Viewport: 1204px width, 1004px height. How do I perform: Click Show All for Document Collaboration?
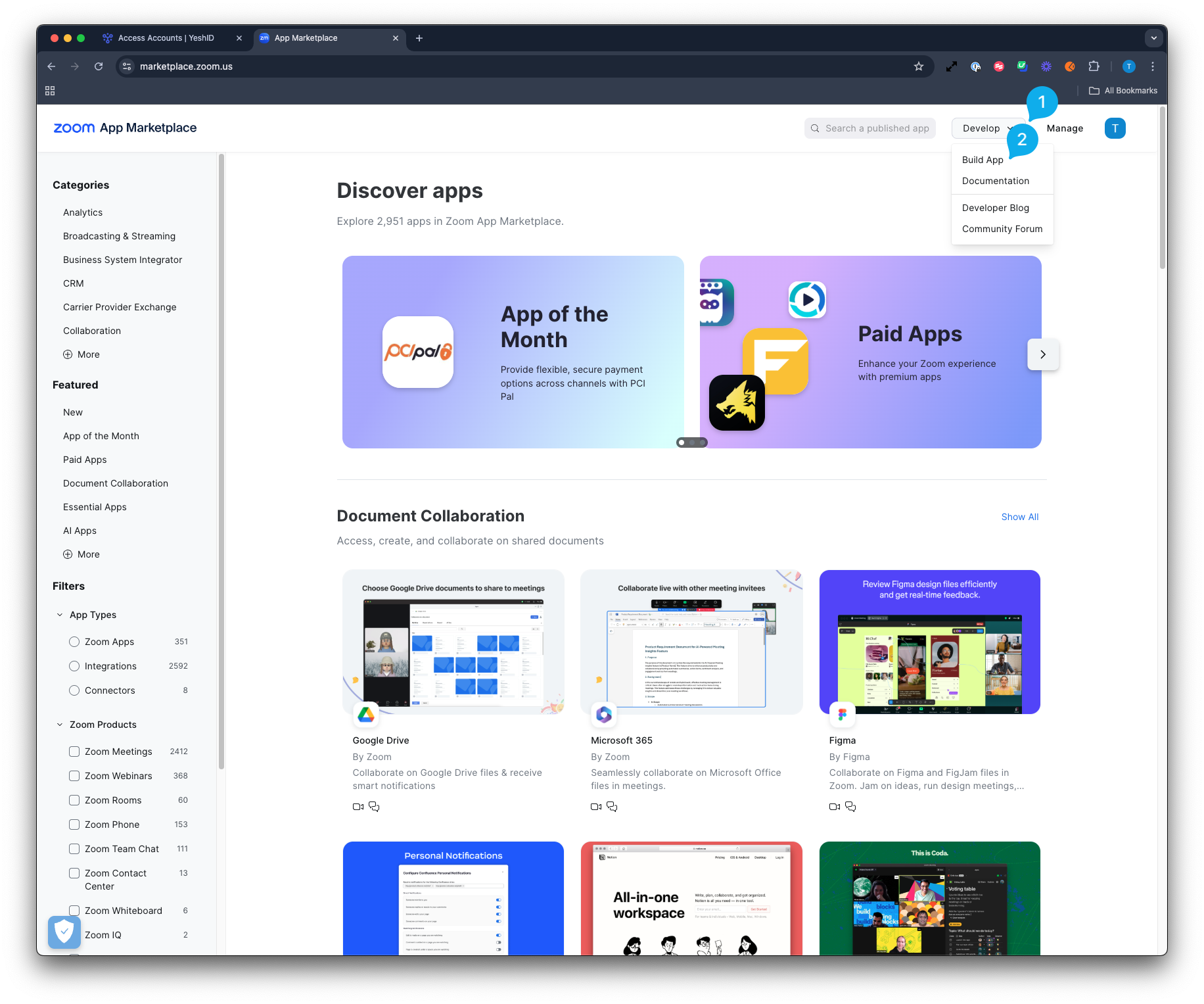[x=1019, y=517]
